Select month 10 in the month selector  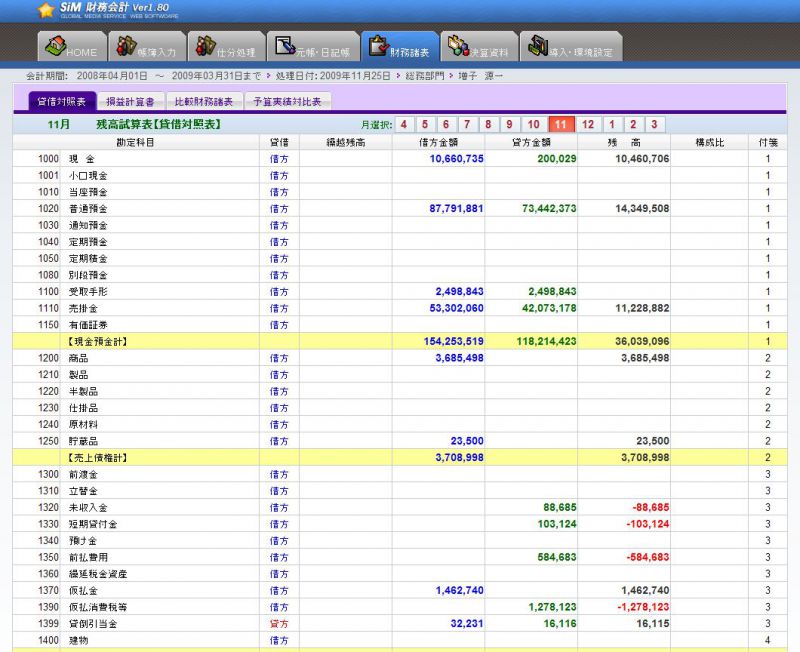(534, 125)
